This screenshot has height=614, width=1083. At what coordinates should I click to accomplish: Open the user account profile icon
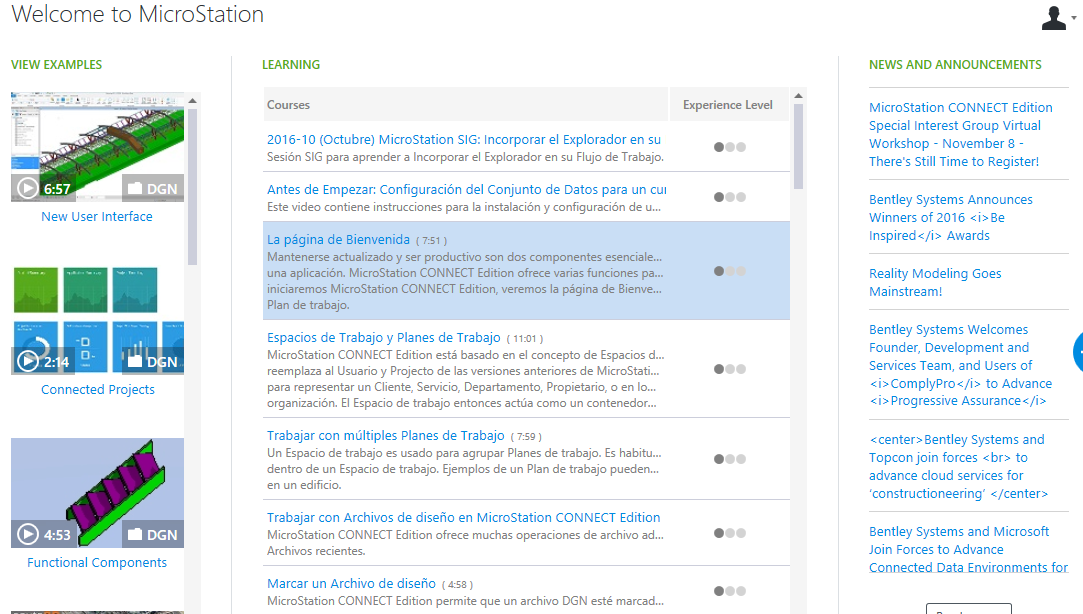tap(1053, 18)
